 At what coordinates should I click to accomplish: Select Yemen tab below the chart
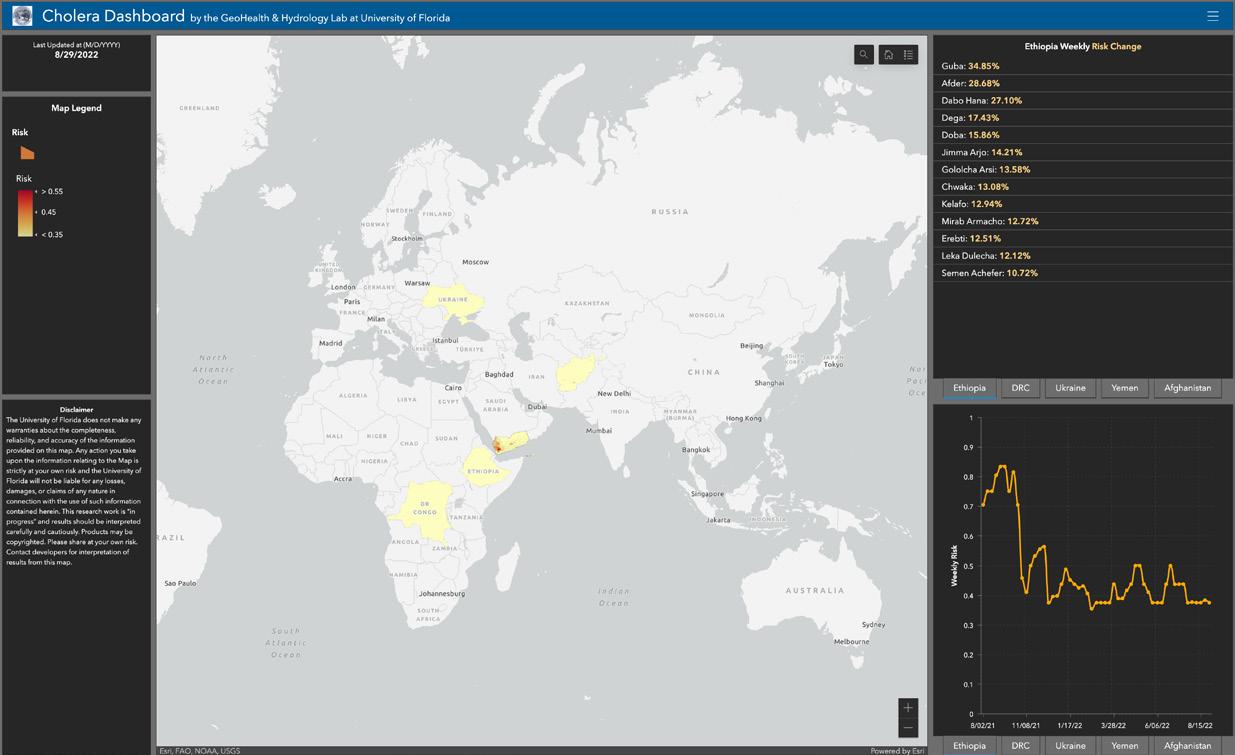click(x=1125, y=746)
